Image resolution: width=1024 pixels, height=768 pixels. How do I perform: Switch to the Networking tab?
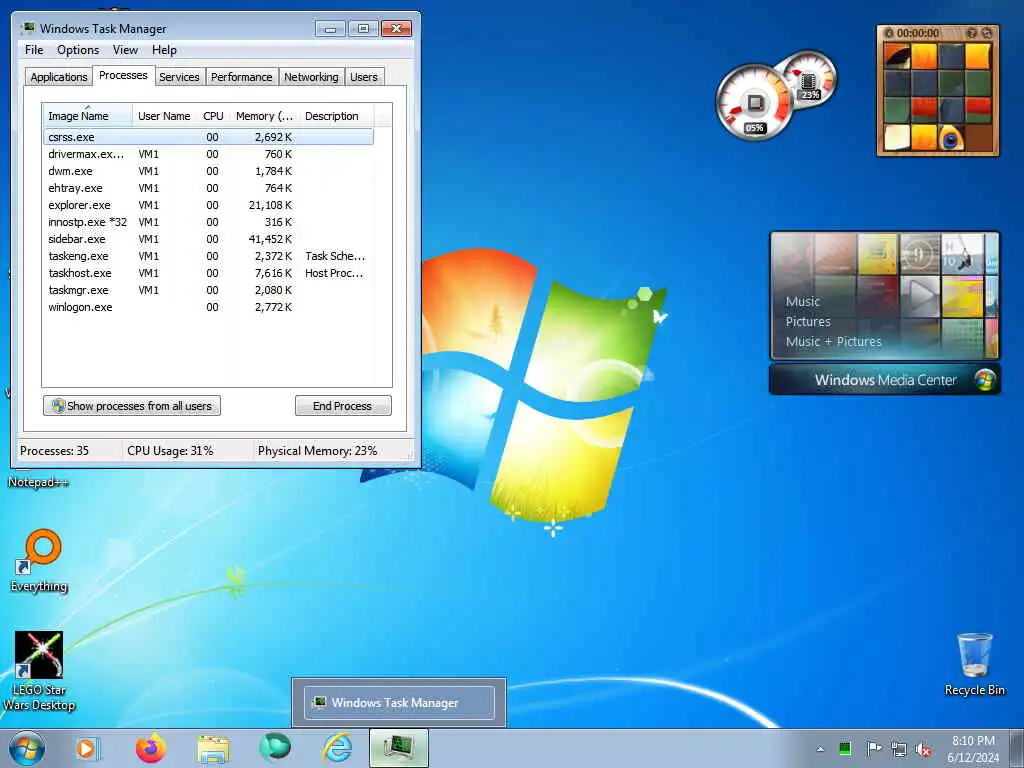pyautogui.click(x=312, y=77)
